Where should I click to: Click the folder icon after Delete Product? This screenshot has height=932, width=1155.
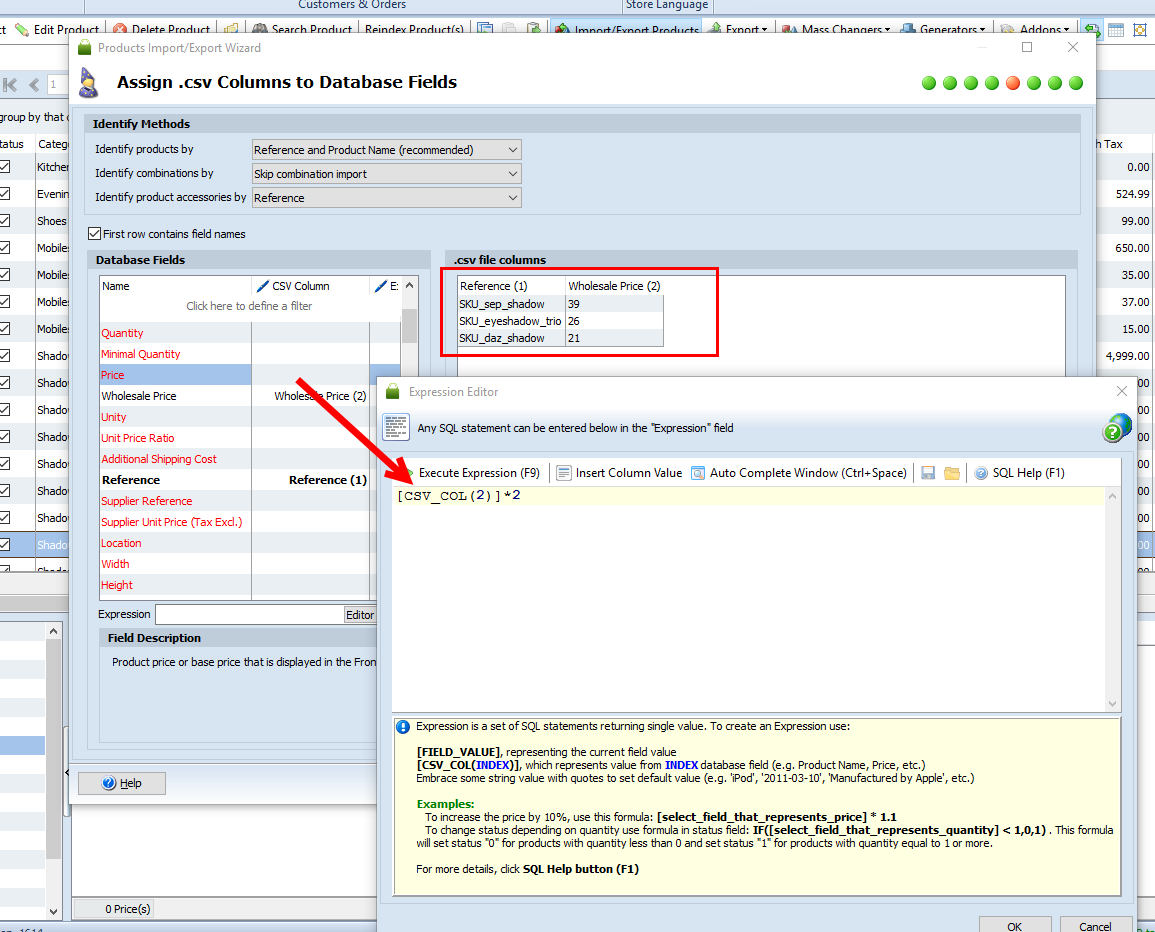[x=231, y=29]
